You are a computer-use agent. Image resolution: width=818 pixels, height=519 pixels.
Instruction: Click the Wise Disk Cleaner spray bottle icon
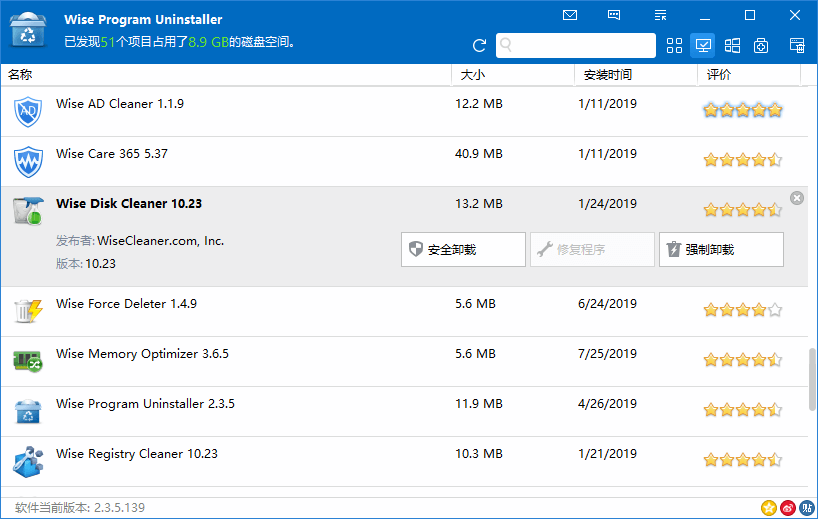[28, 211]
